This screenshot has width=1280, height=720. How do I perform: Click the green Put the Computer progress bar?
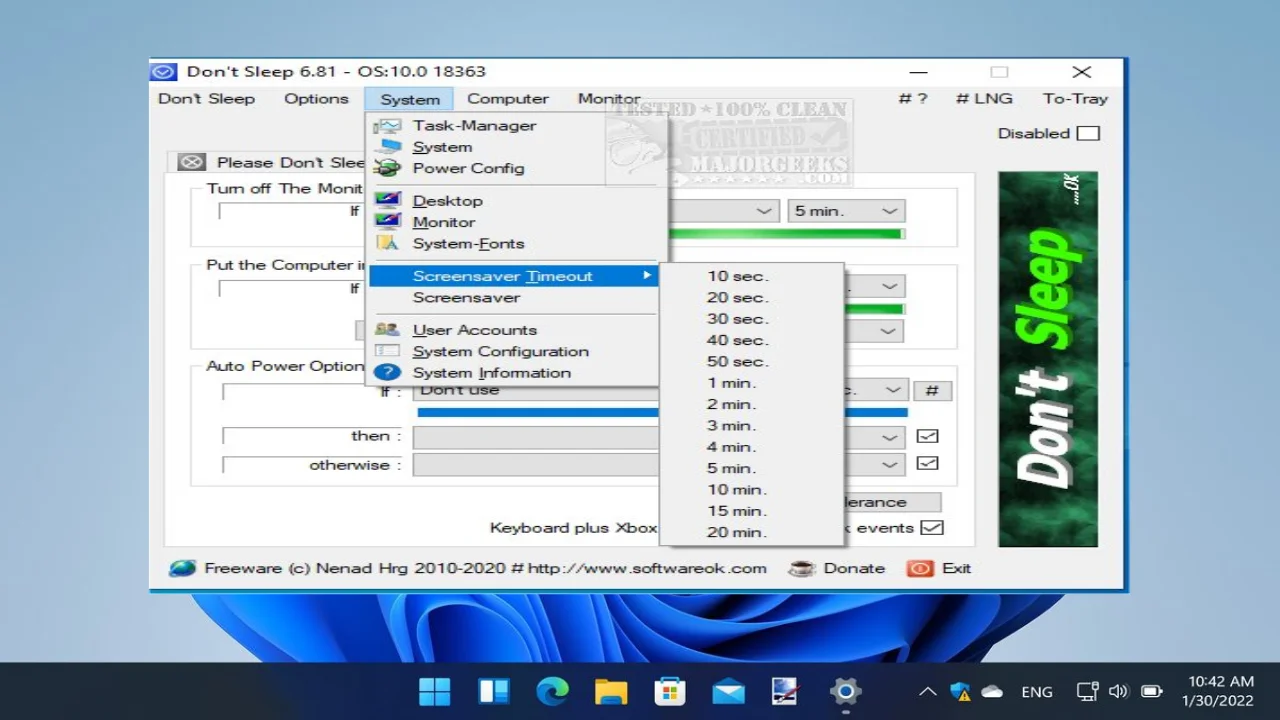tap(875, 310)
